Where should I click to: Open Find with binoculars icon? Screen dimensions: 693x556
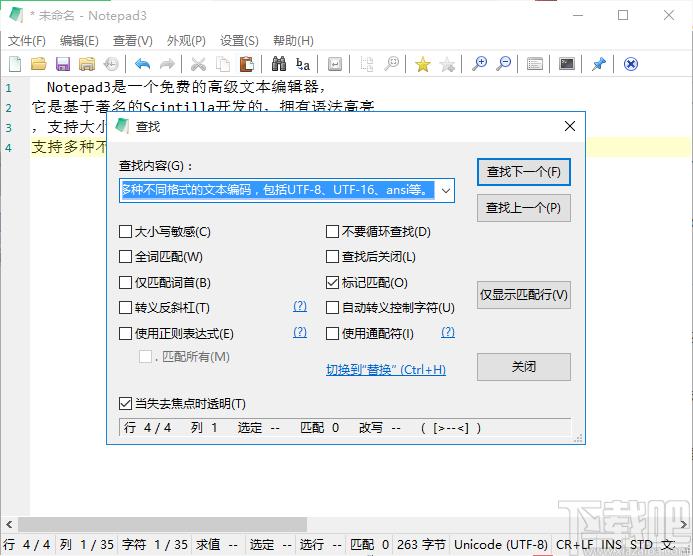click(x=278, y=64)
